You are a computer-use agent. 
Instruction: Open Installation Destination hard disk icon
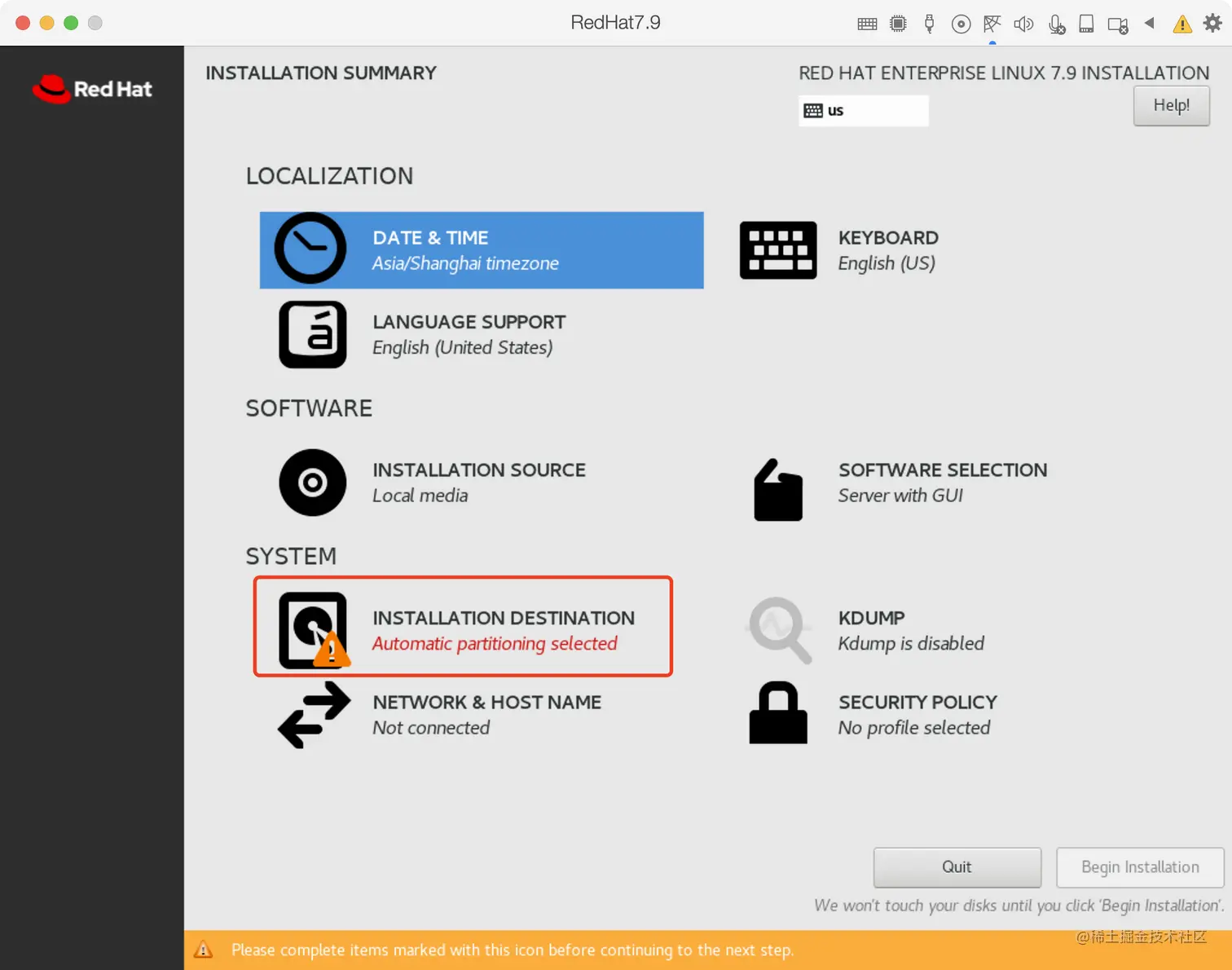[x=315, y=630]
